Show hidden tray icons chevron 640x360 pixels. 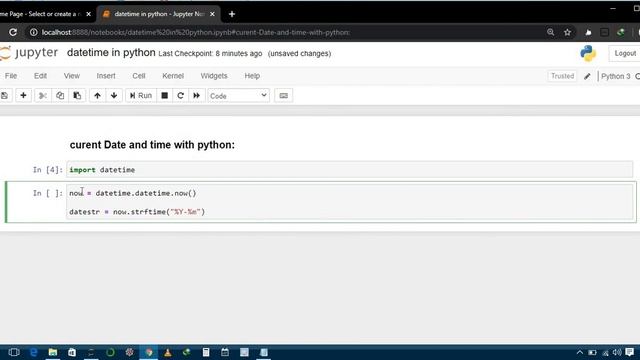click(x=580, y=352)
